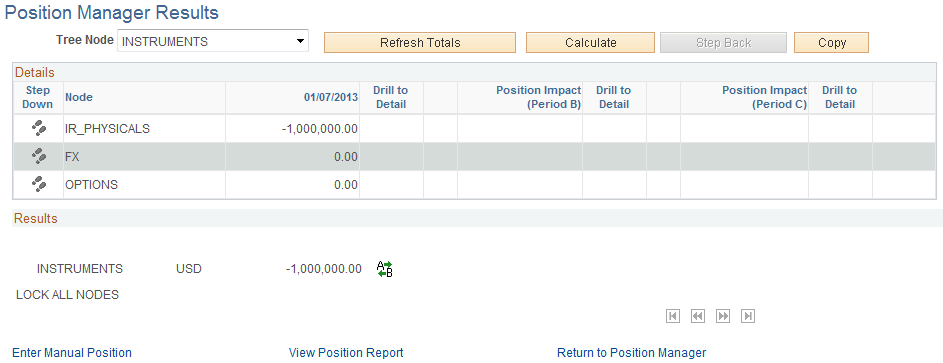The height and width of the screenshot is (363, 943).
Task: Click Position Manager Results page title
Action: [112, 12]
